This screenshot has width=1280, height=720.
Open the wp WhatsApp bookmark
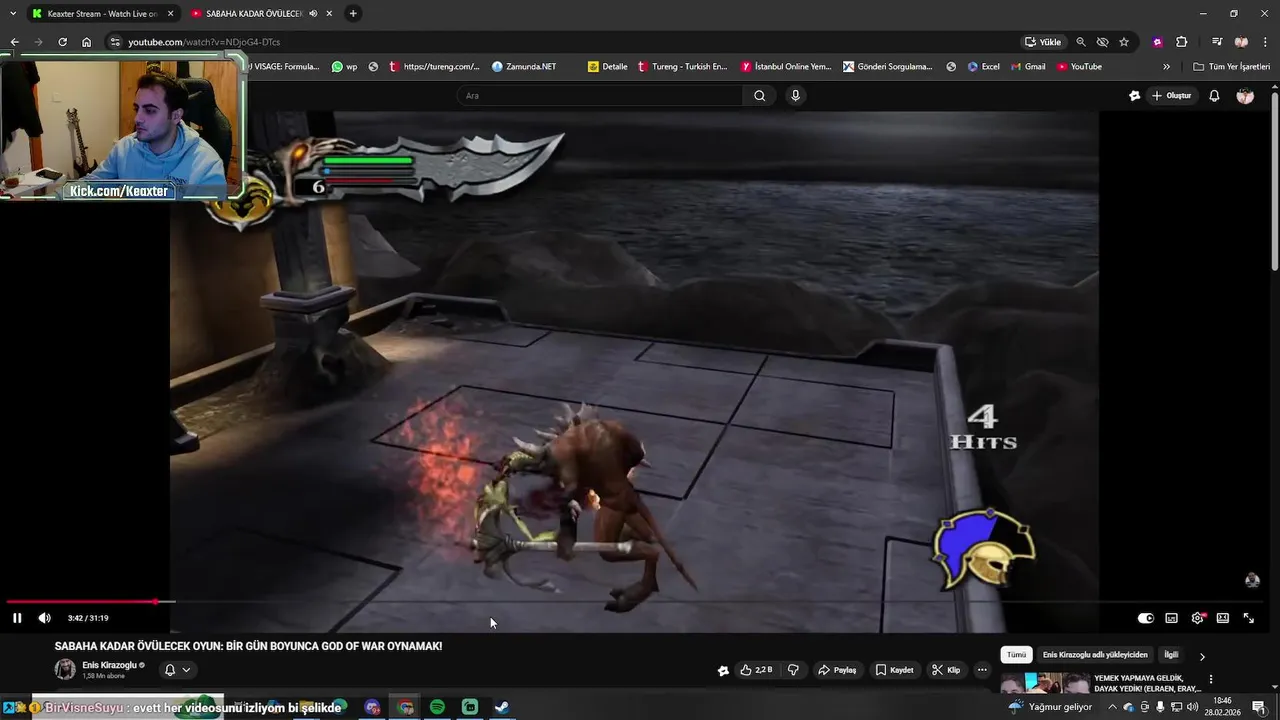click(344, 67)
